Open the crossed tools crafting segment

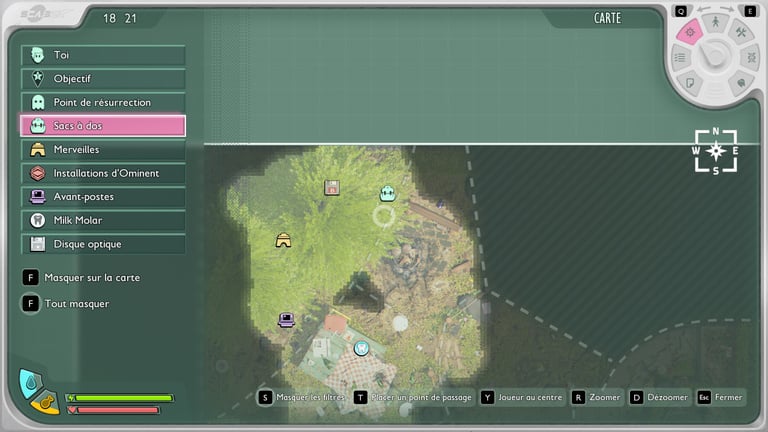(741, 32)
